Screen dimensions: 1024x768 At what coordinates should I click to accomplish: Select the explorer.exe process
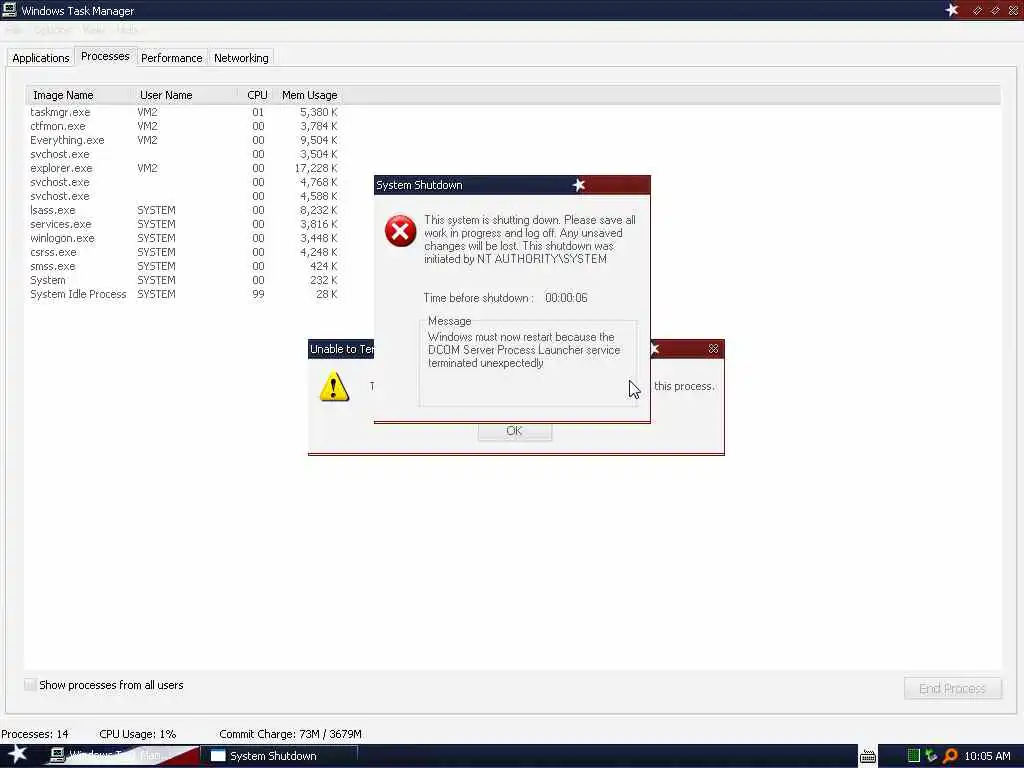pos(184,168)
